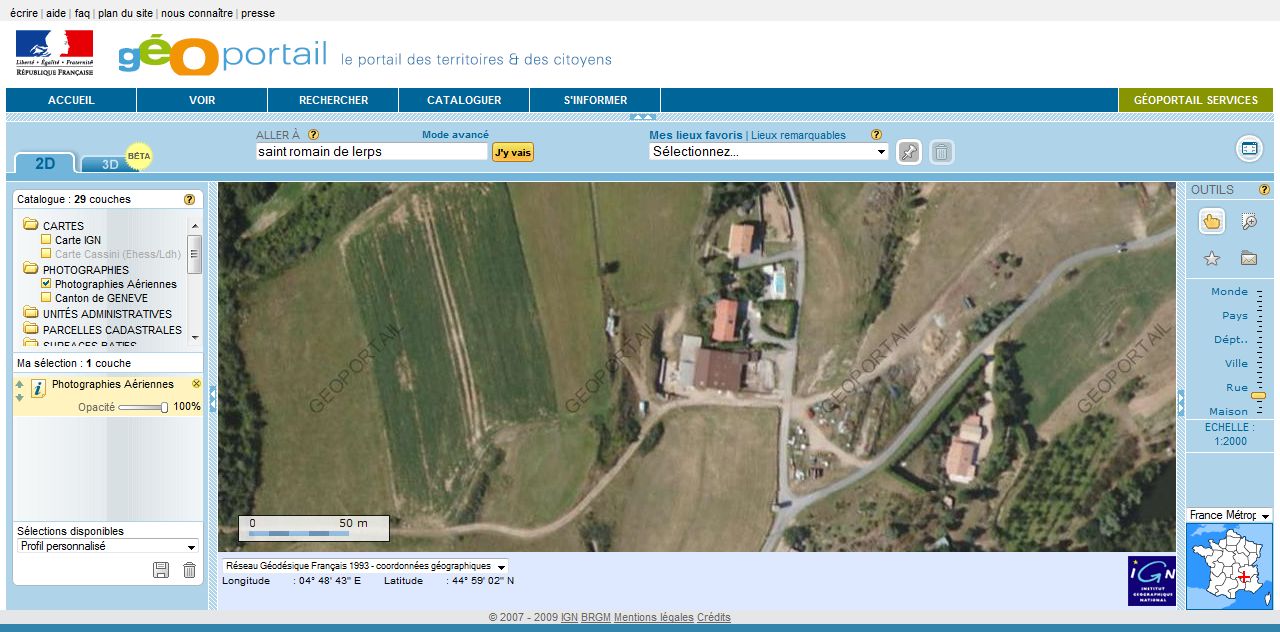The width and height of the screenshot is (1280, 632).
Task: Open the Crédits link
Action: point(714,618)
